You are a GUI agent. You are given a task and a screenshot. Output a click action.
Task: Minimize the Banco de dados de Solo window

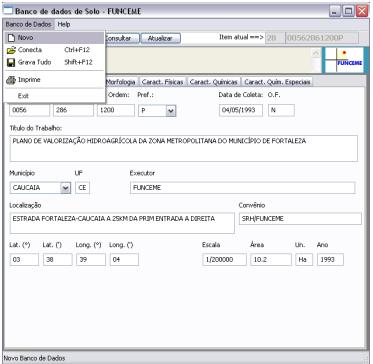click(334, 12)
